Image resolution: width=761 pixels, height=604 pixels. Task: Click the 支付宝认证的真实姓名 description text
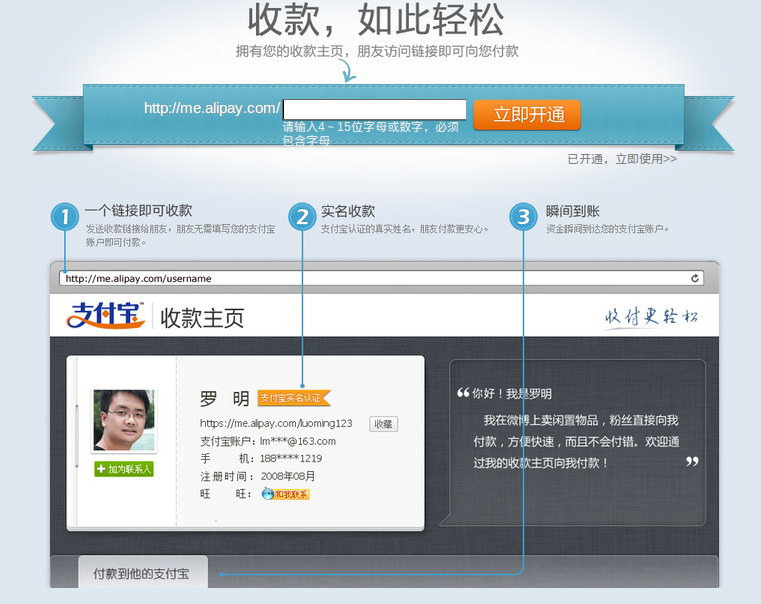[x=405, y=229]
